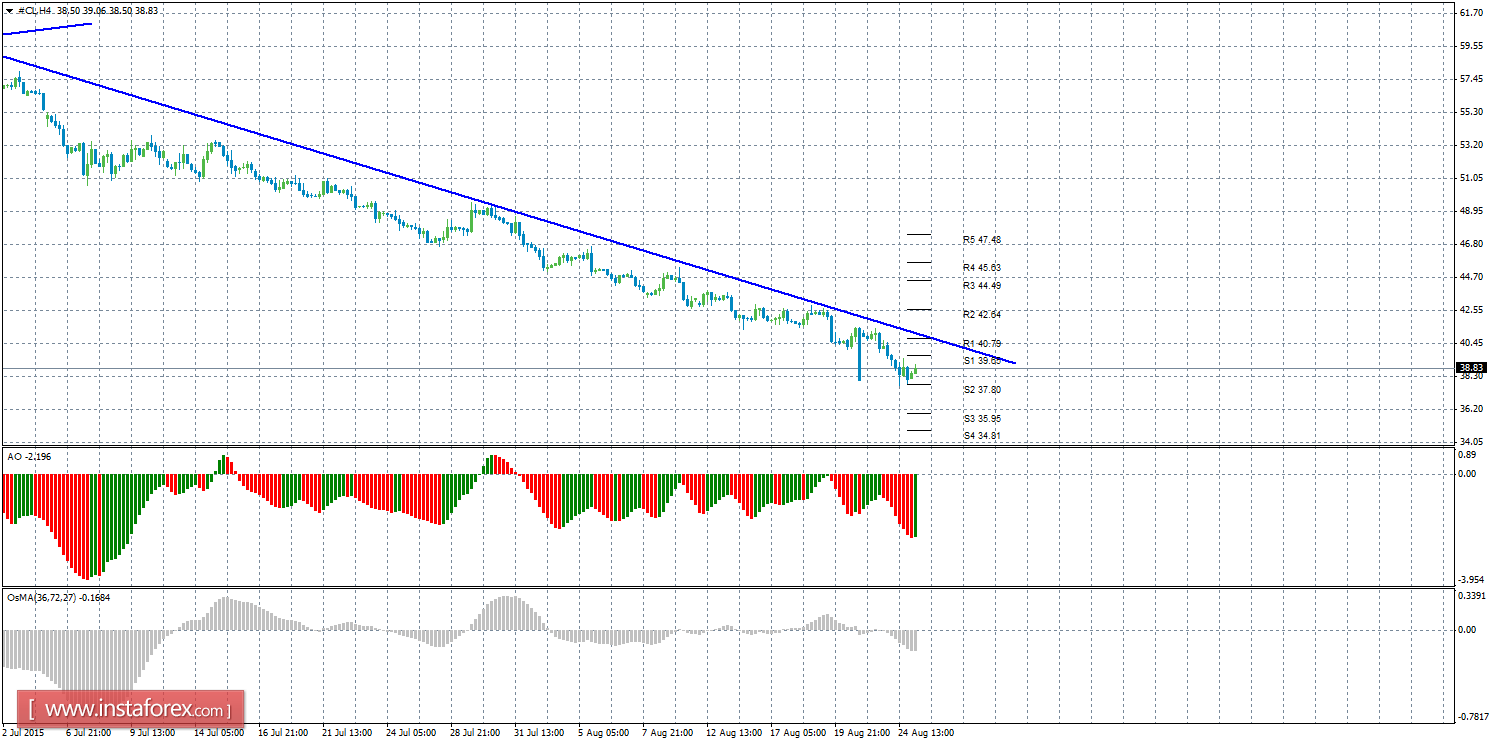Click the 2 Jul 2015 time label
Image resolution: width=1494 pixels, height=741 pixels.
[x=24, y=733]
